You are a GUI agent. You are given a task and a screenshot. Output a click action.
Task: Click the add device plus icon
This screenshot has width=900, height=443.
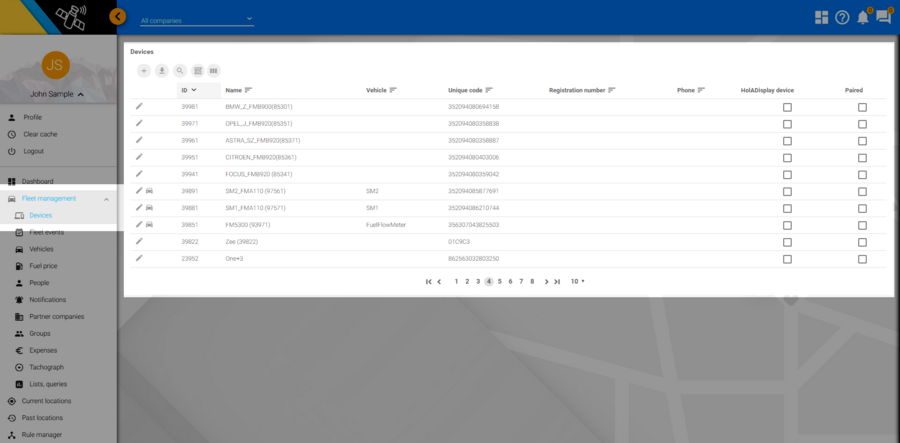144,71
